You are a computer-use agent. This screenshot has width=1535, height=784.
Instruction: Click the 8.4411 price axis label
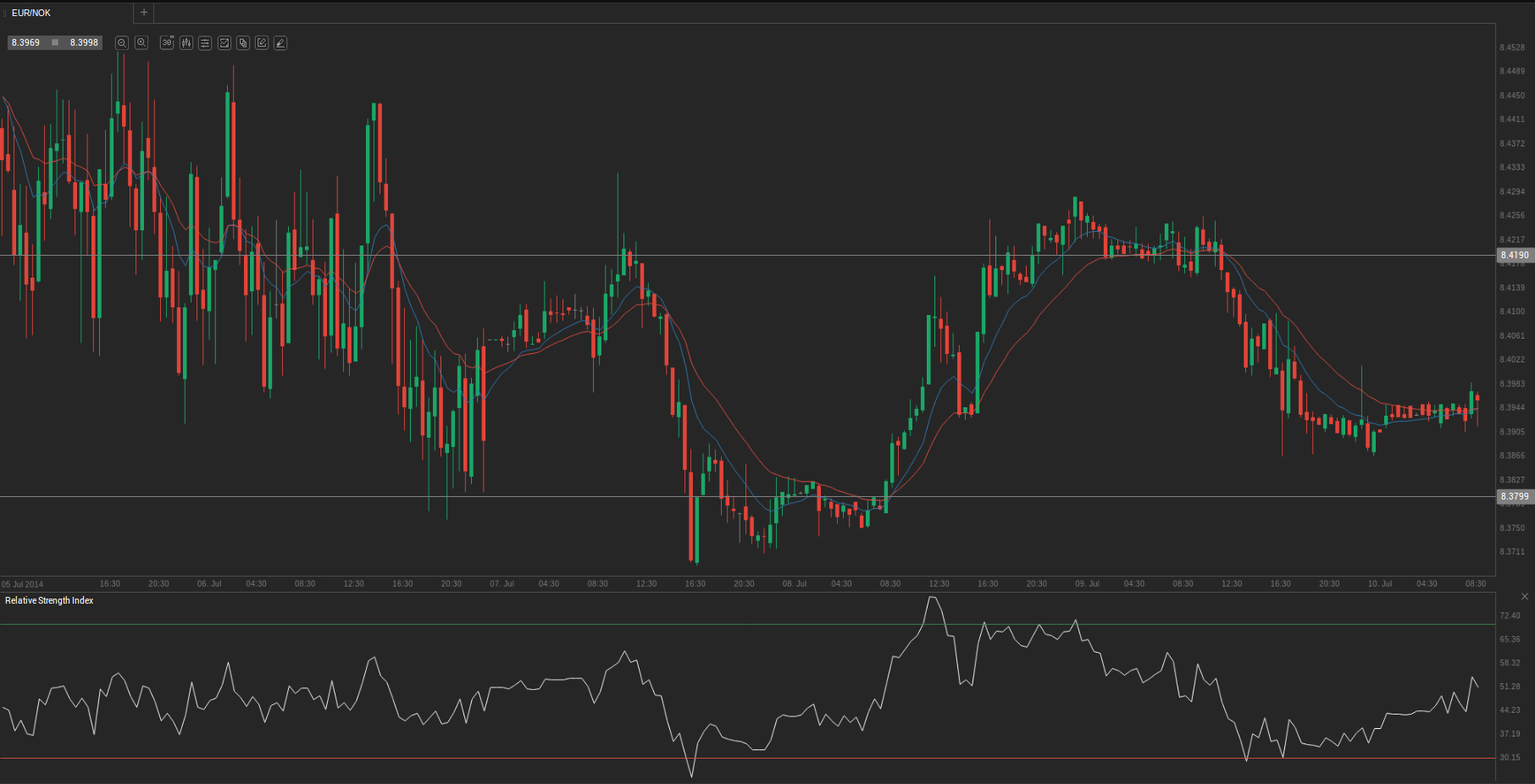1512,119
